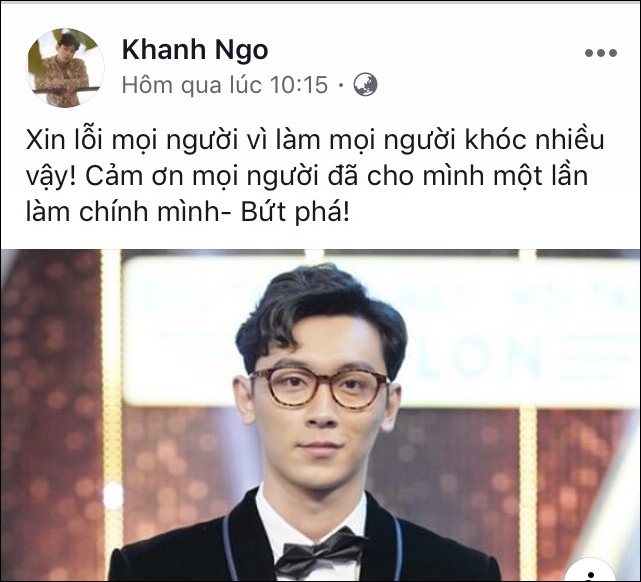Open the attached photo of the man in glasses
Image resolution: width=641 pixels, height=582 pixels.
click(x=320, y=415)
